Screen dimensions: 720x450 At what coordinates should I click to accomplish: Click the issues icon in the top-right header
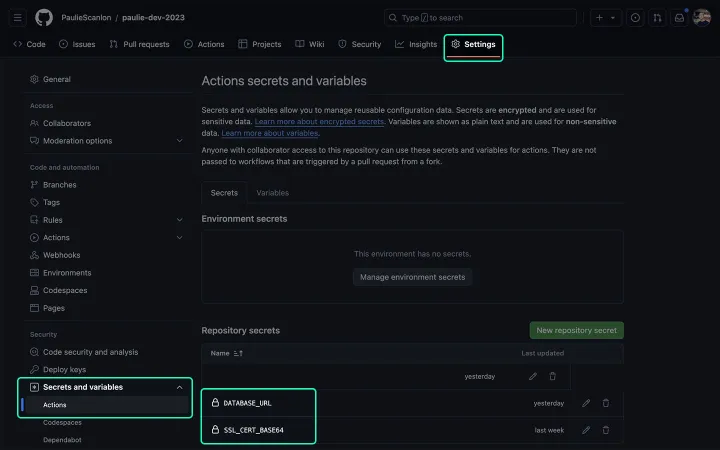(635, 18)
